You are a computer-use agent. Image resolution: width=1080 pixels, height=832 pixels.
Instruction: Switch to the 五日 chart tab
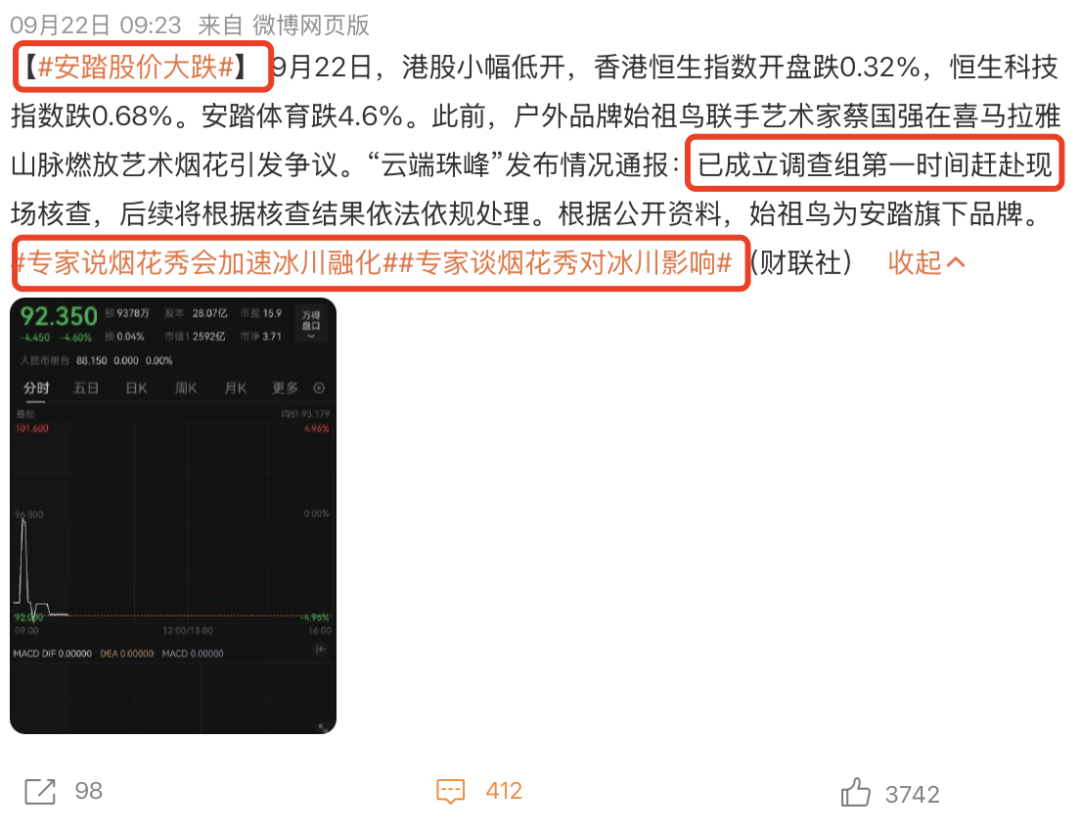[x=86, y=388]
